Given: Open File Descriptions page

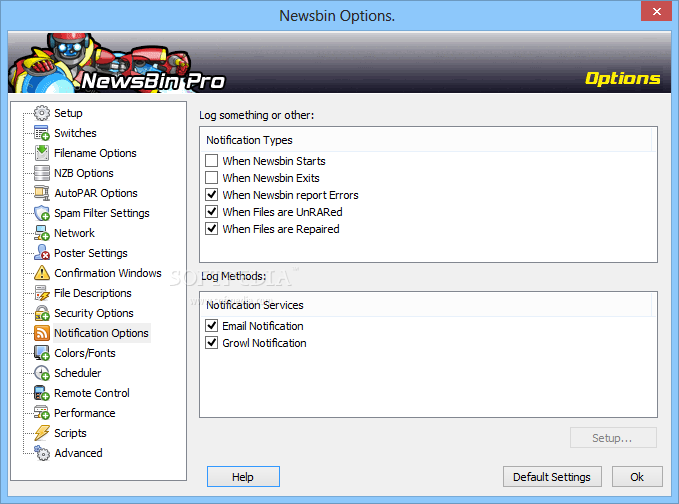Looking at the screenshot, I should tap(93, 293).
